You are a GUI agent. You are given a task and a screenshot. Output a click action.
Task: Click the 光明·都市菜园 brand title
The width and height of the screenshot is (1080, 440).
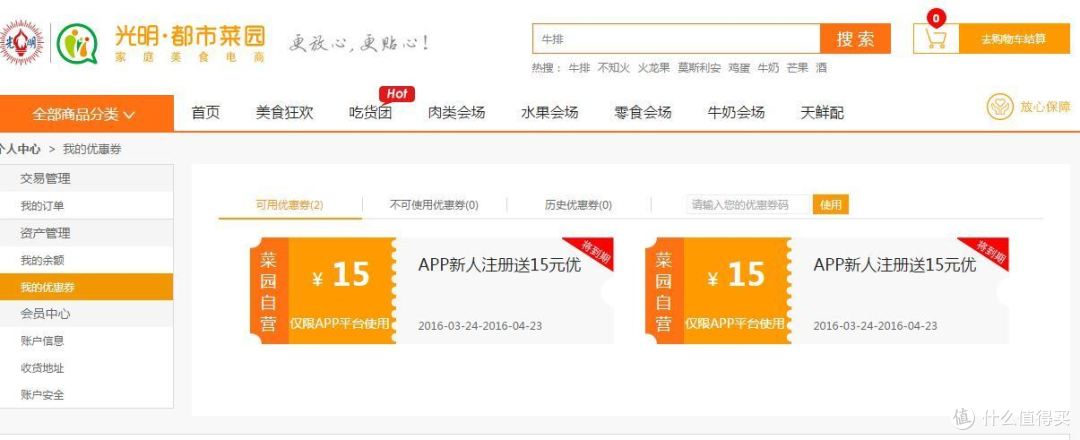(x=189, y=35)
